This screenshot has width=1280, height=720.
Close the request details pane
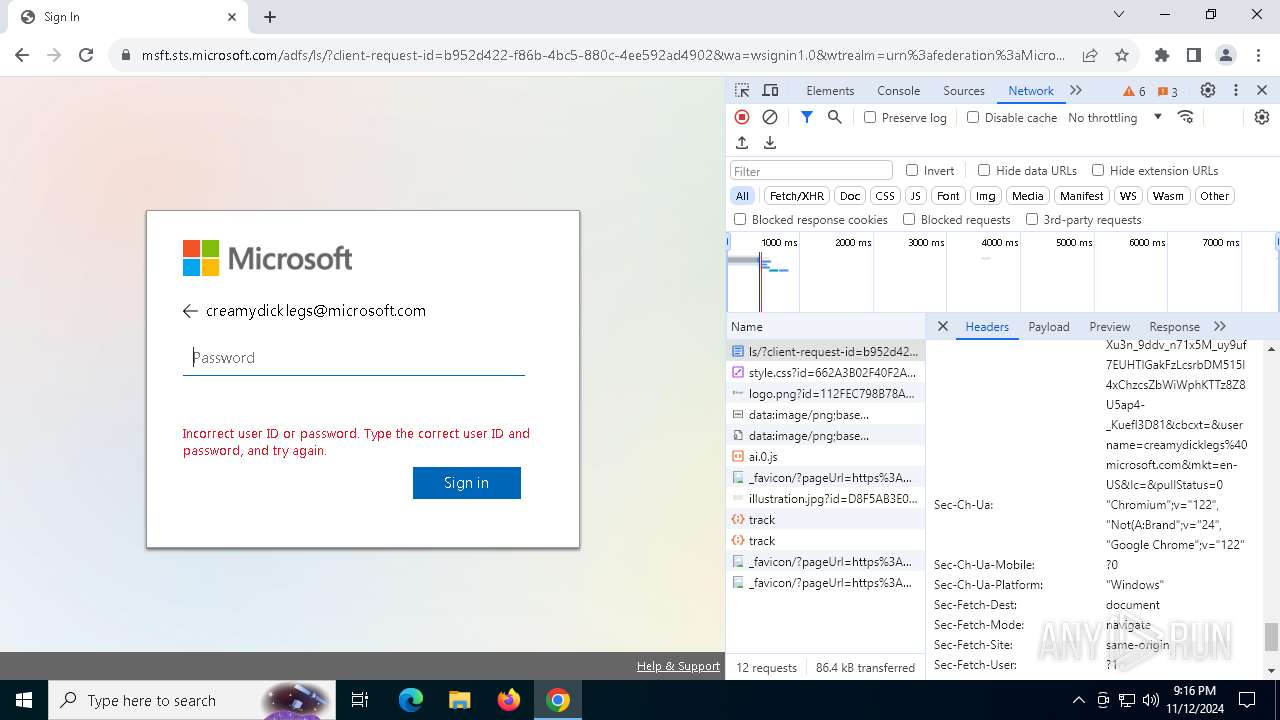pyautogui.click(x=942, y=326)
